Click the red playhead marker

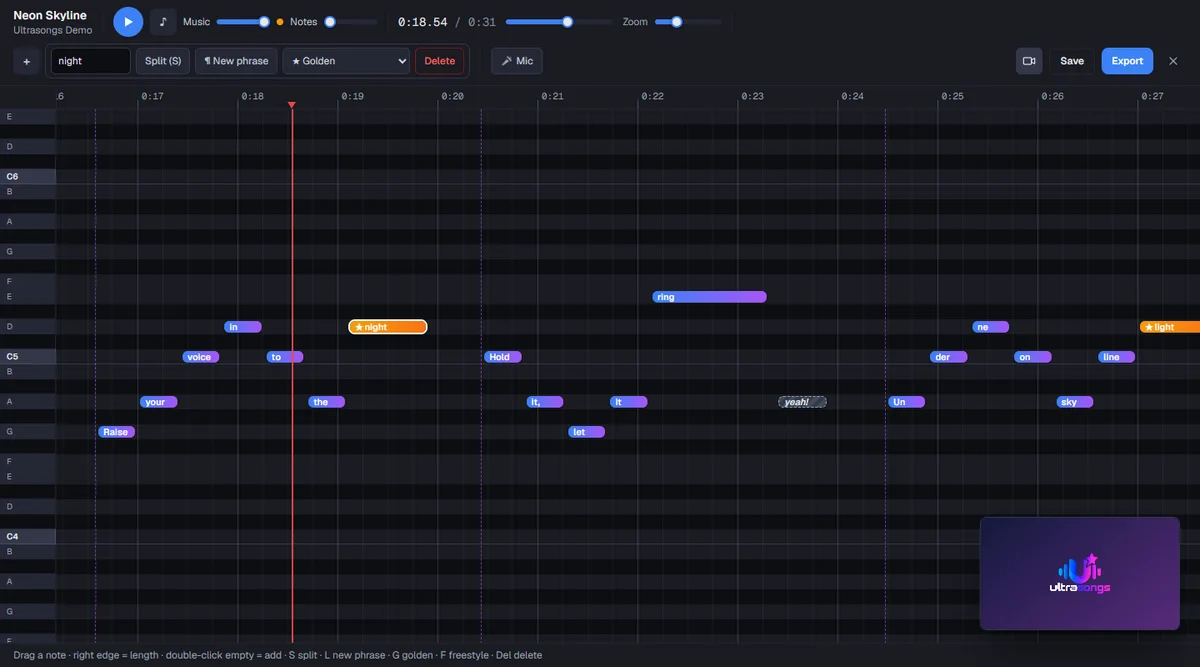(x=292, y=105)
